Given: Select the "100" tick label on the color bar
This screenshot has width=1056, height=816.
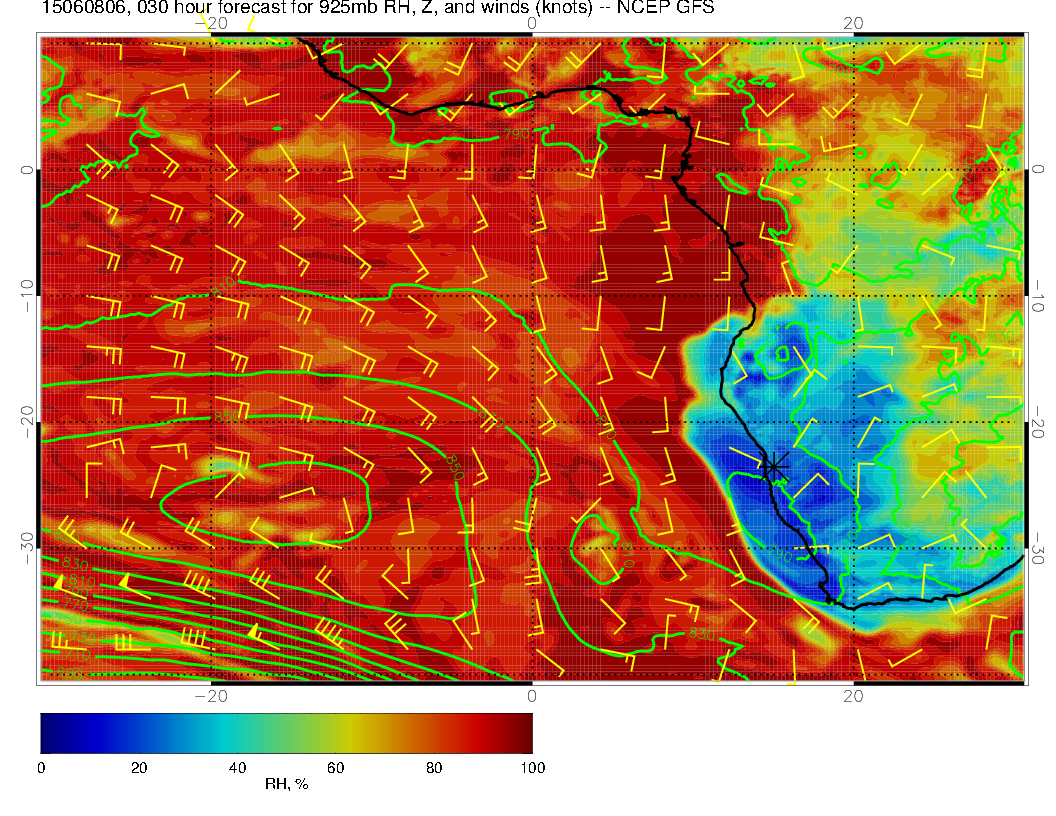Looking at the screenshot, I should click(533, 768).
